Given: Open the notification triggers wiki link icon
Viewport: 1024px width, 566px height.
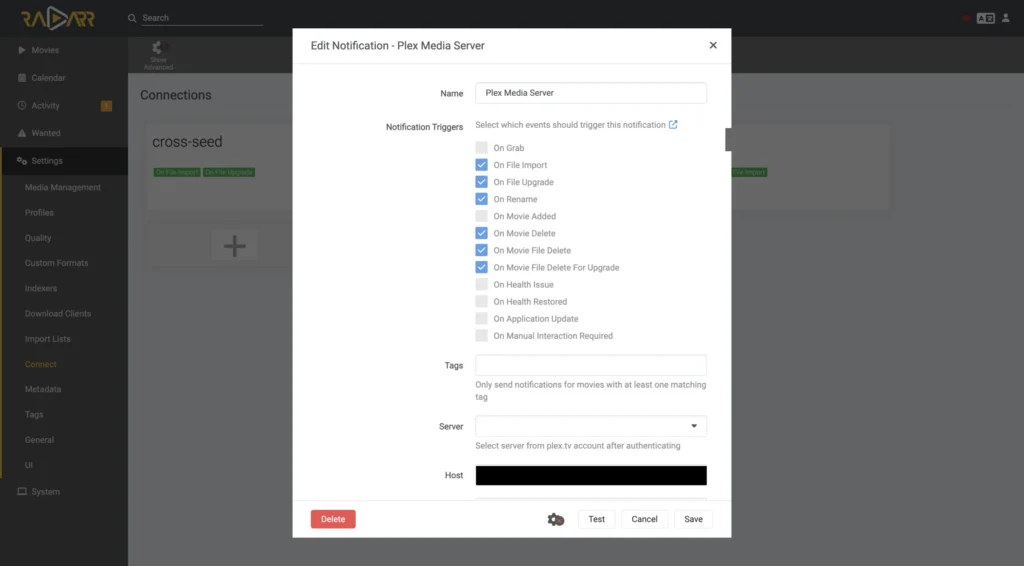Looking at the screenshot, I should 673,125.
